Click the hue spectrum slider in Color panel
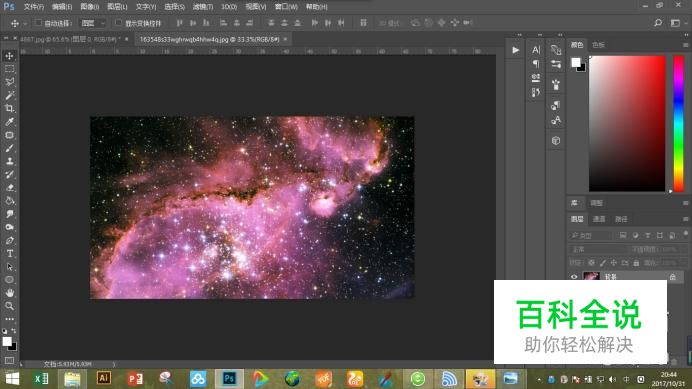 678,124
